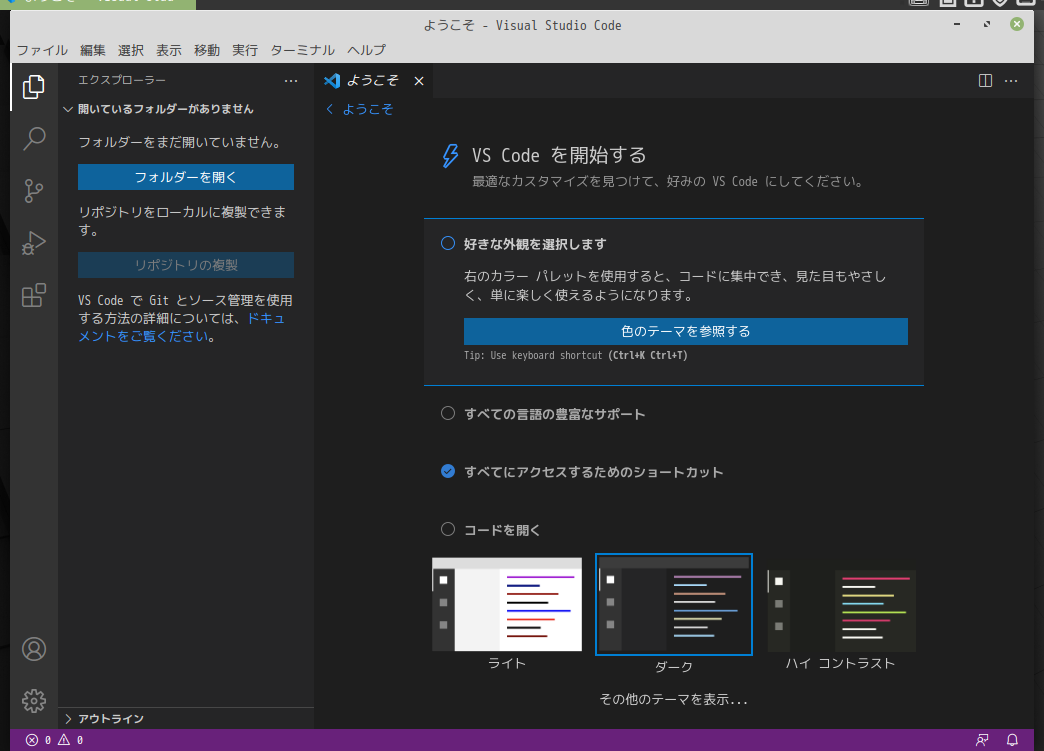Image resolution: width=1044 pixels, height=751 pixels.
Task: Open the 表示 menu
Action: point(168,50)
